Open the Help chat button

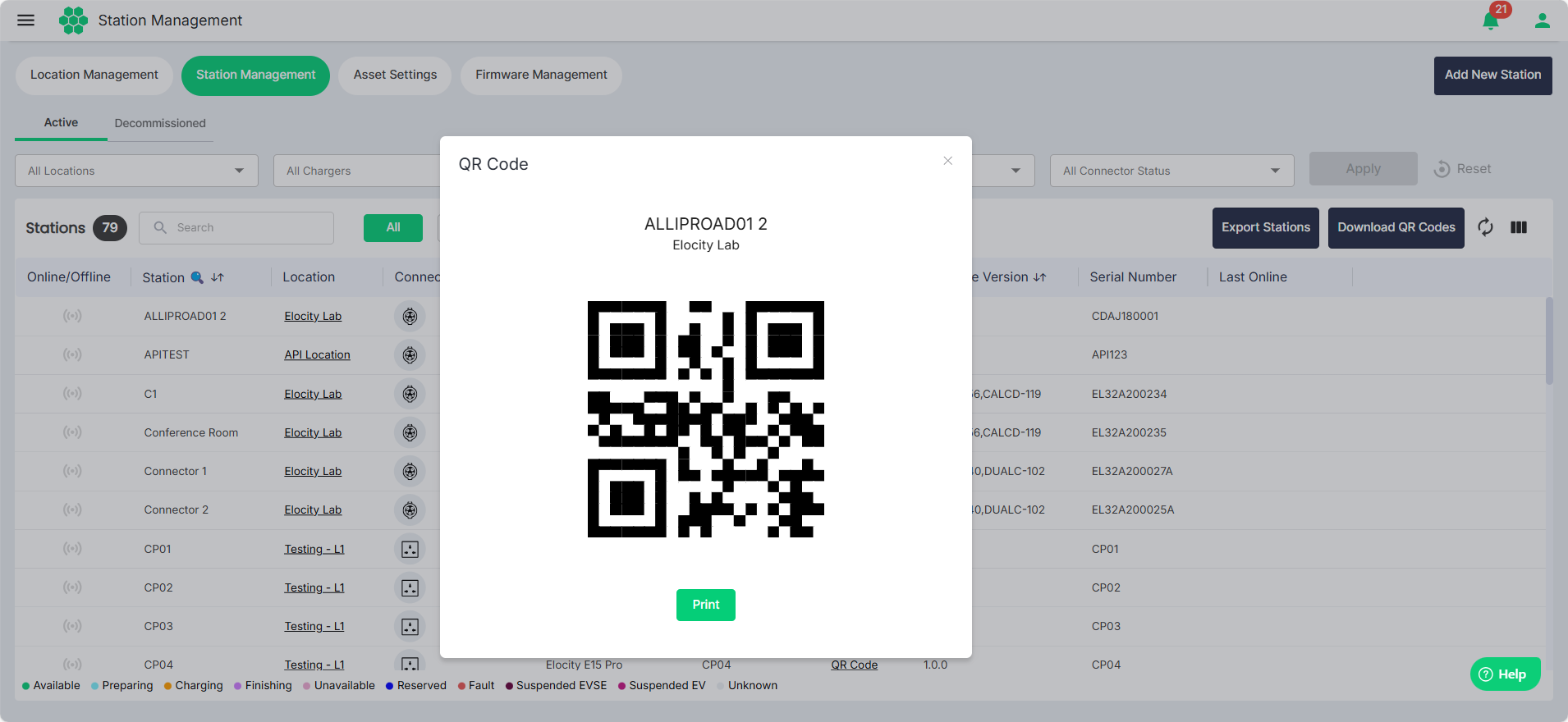pos(1505,674)
